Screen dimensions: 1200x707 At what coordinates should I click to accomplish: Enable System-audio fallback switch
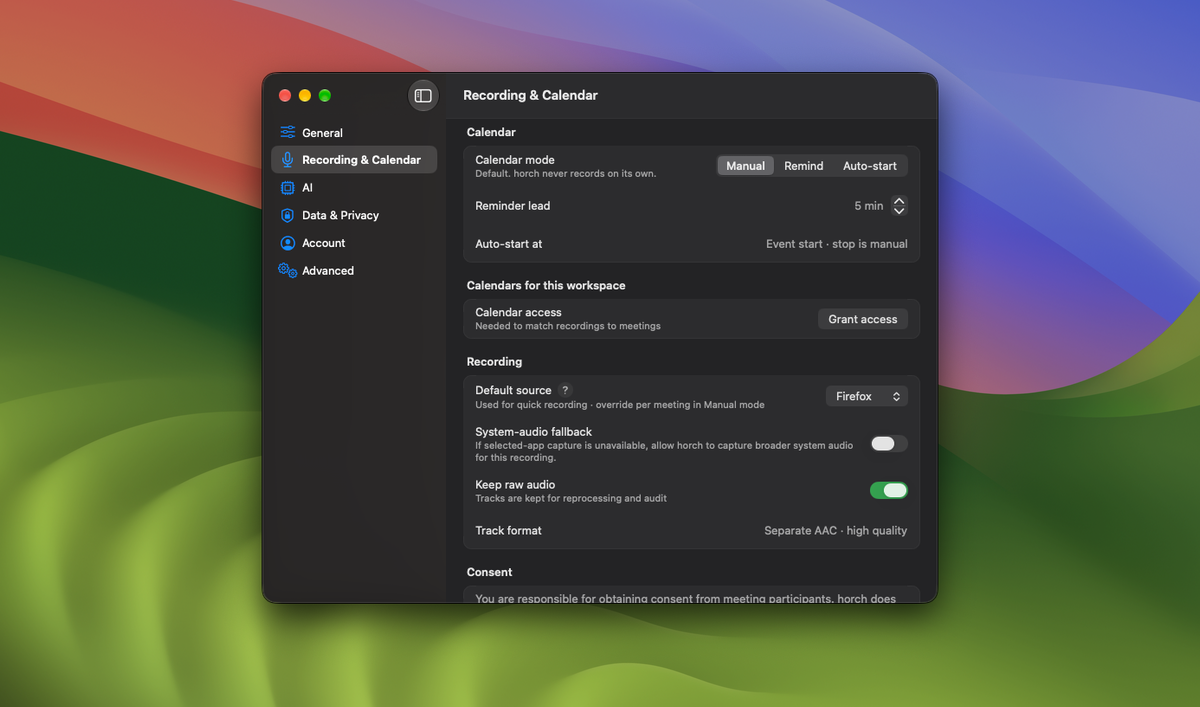coord(889,444)
